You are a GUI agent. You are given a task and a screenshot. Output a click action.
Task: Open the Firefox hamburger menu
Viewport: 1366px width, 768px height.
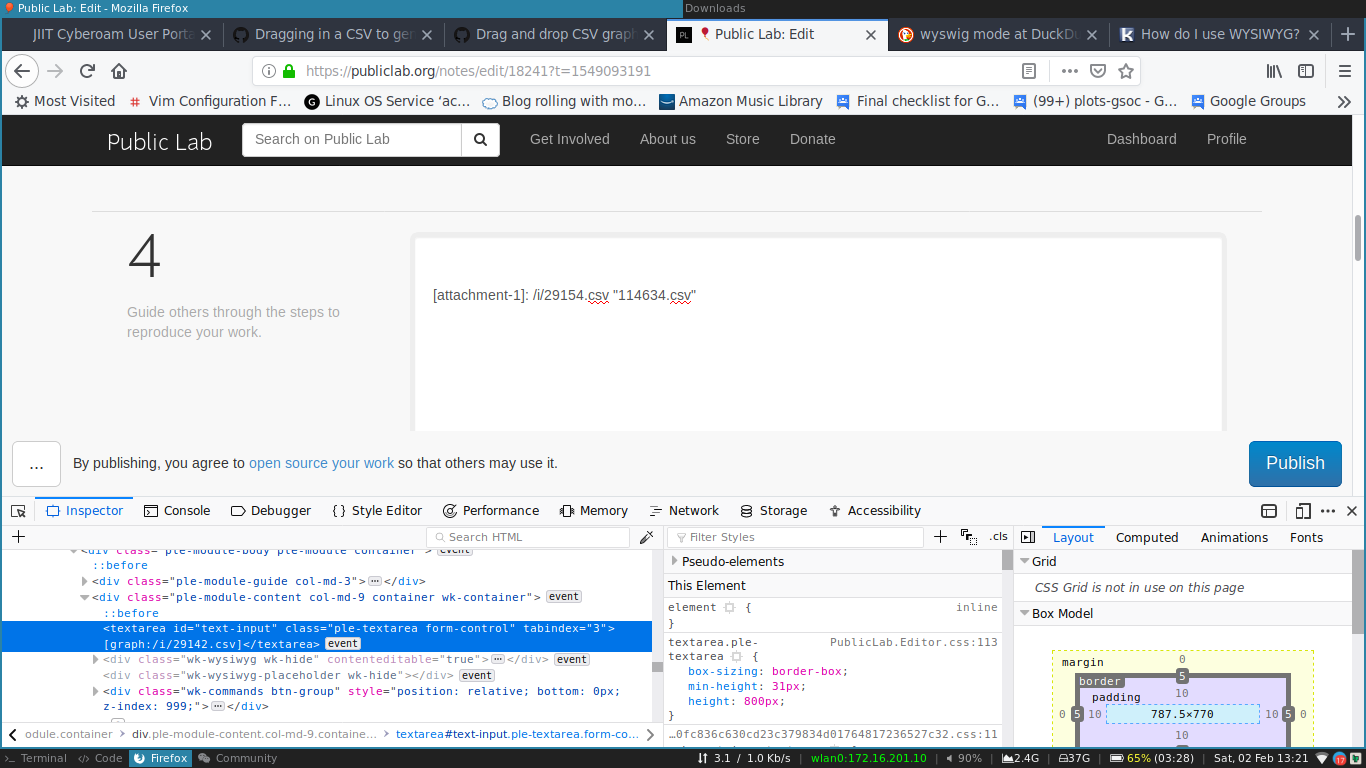coord(1345,71)
